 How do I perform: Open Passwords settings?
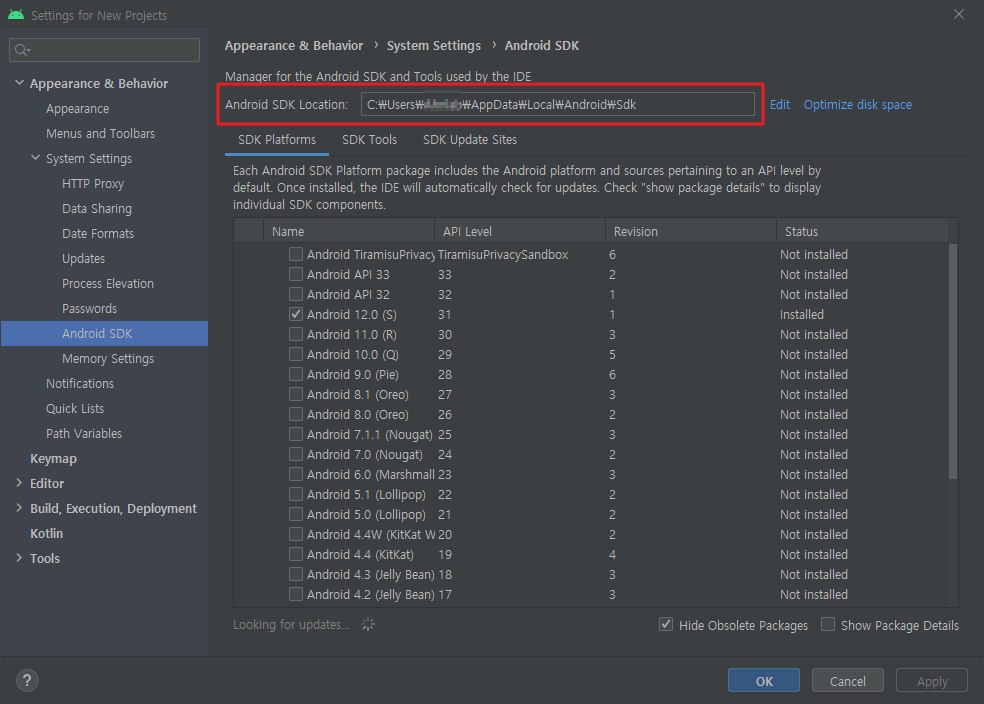tap(89, 309)
